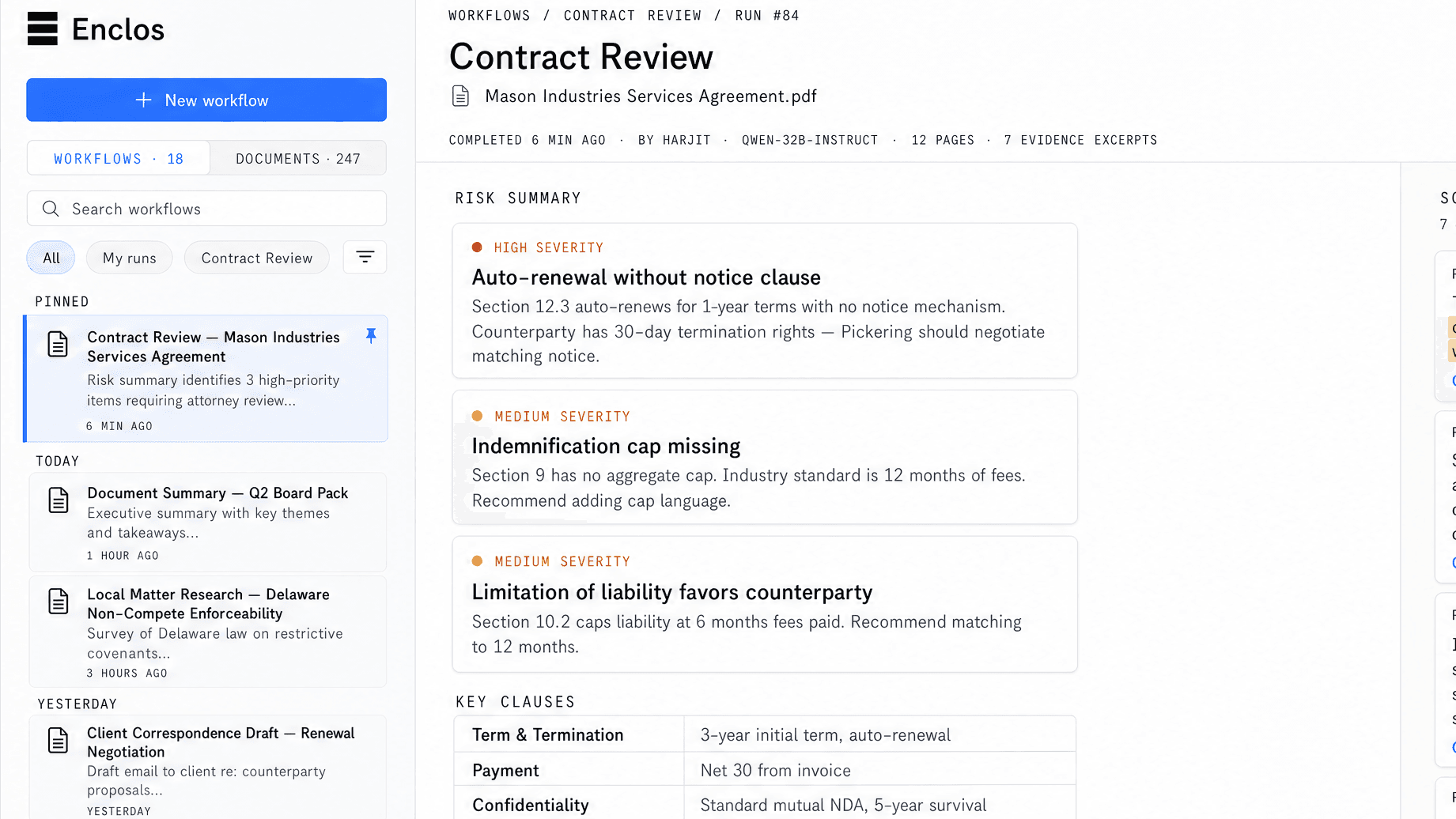
Task: Select the All filter chip
Action: click(x=51, y=258)
